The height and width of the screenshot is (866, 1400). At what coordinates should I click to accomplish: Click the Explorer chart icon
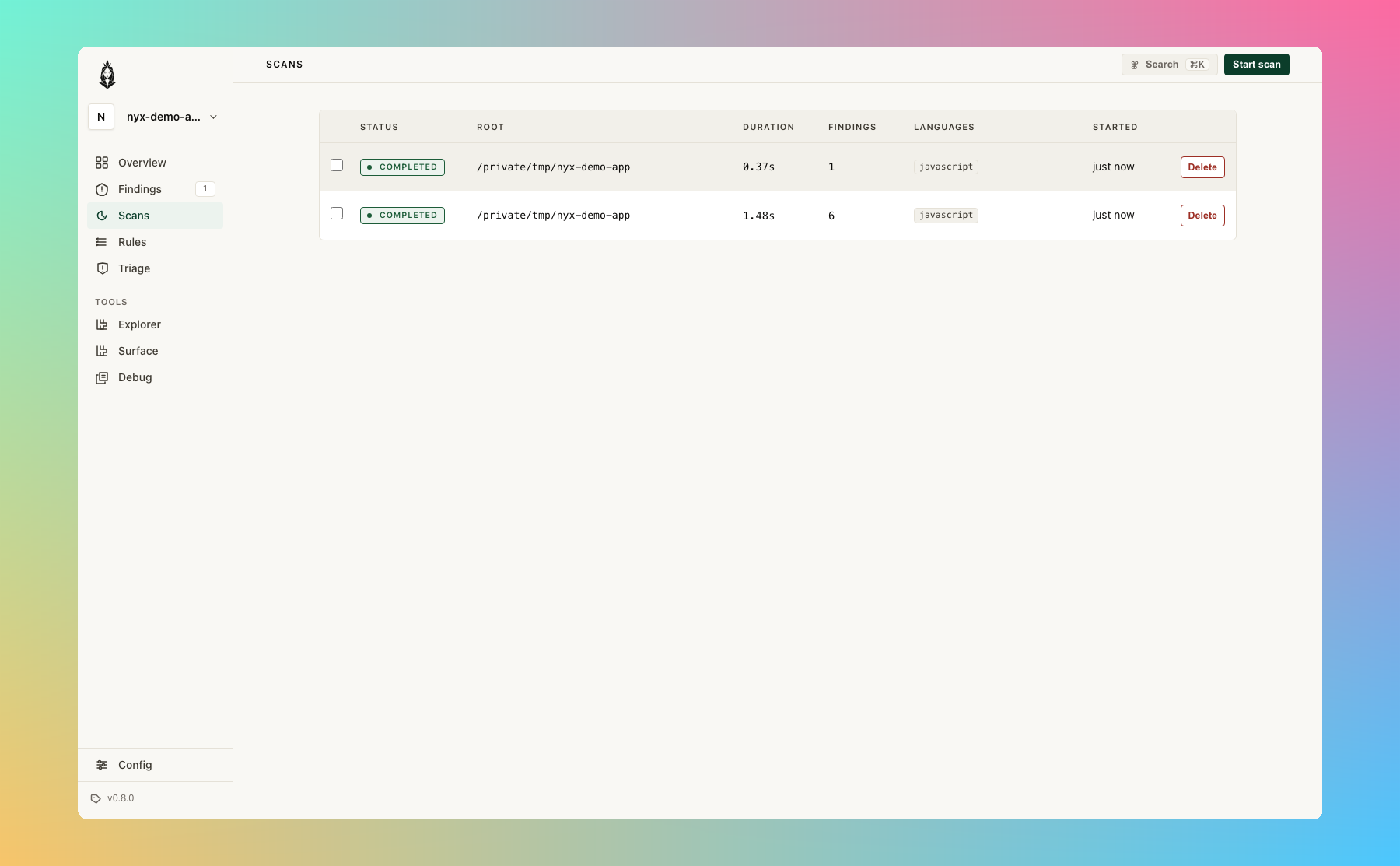point(102,324)
